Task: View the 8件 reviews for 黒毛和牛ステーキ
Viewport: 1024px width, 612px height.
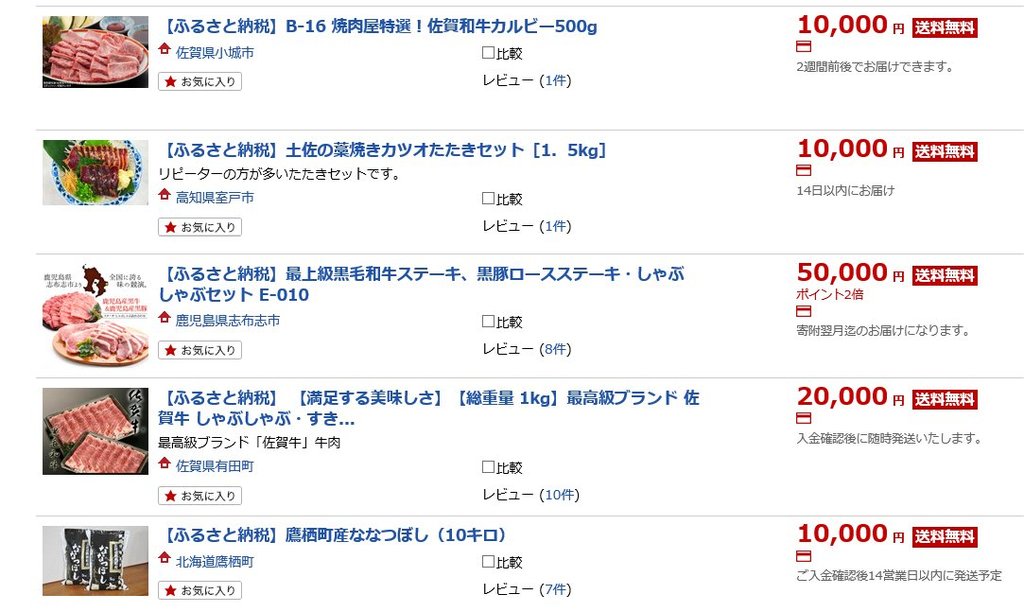Action: coord(556,349)
